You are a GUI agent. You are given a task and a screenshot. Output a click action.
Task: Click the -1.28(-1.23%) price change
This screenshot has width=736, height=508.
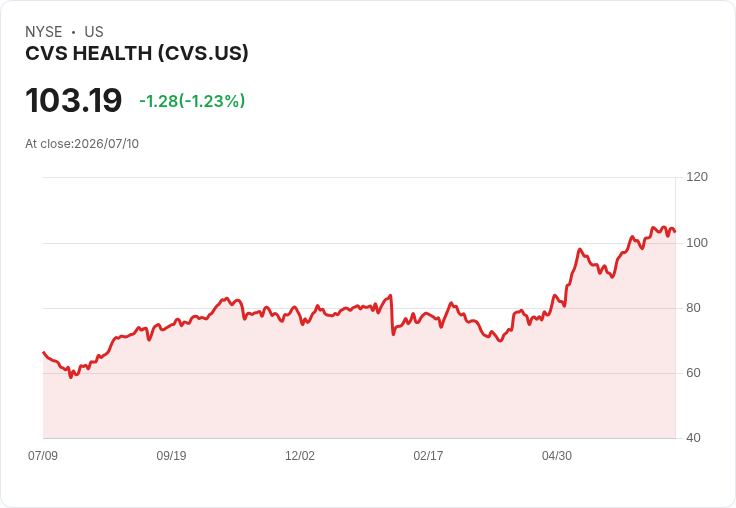192,101
